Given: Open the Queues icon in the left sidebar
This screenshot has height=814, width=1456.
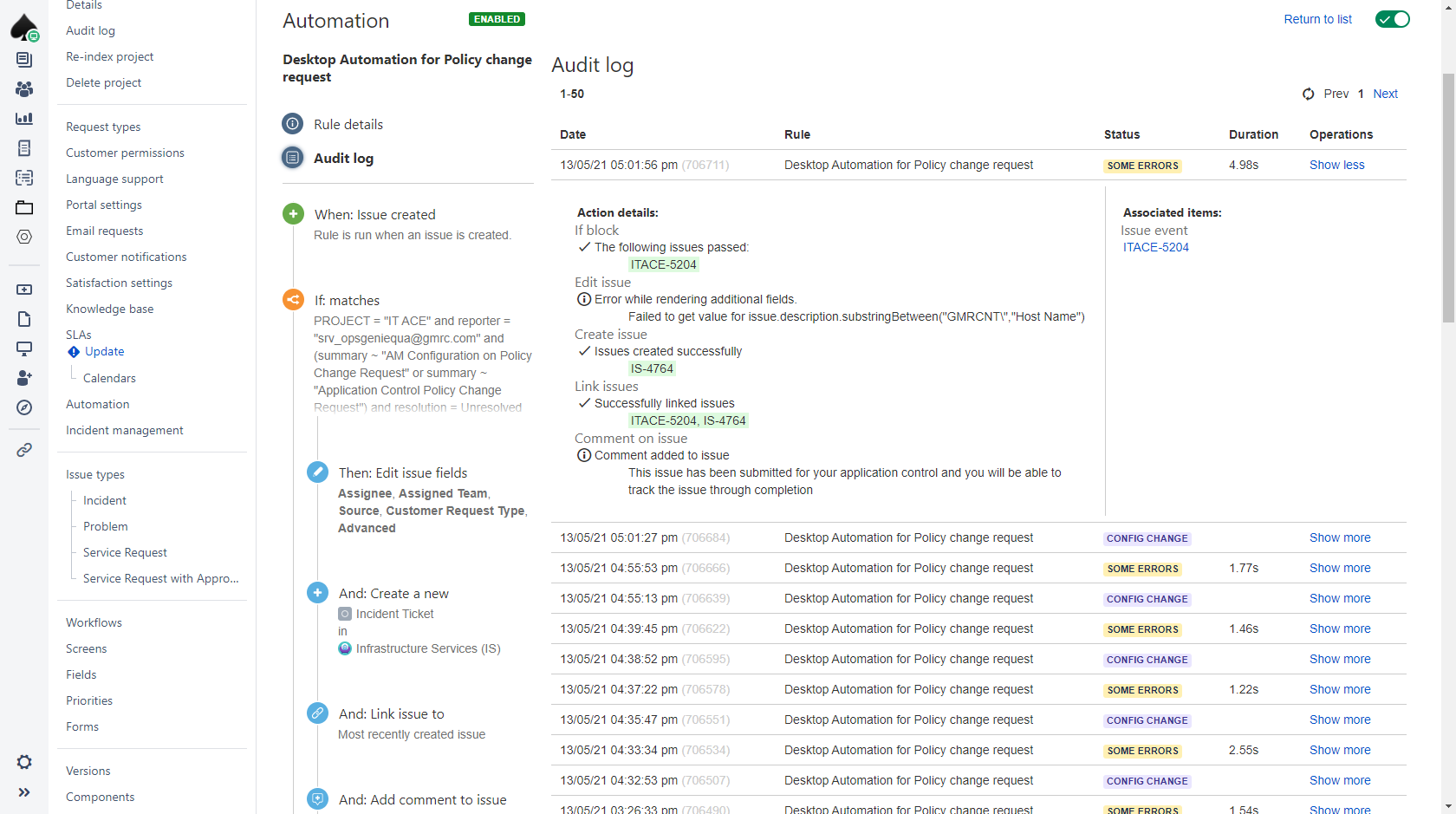Looking at the screenshot, I should pyautogui.click(x=24, y=59).
